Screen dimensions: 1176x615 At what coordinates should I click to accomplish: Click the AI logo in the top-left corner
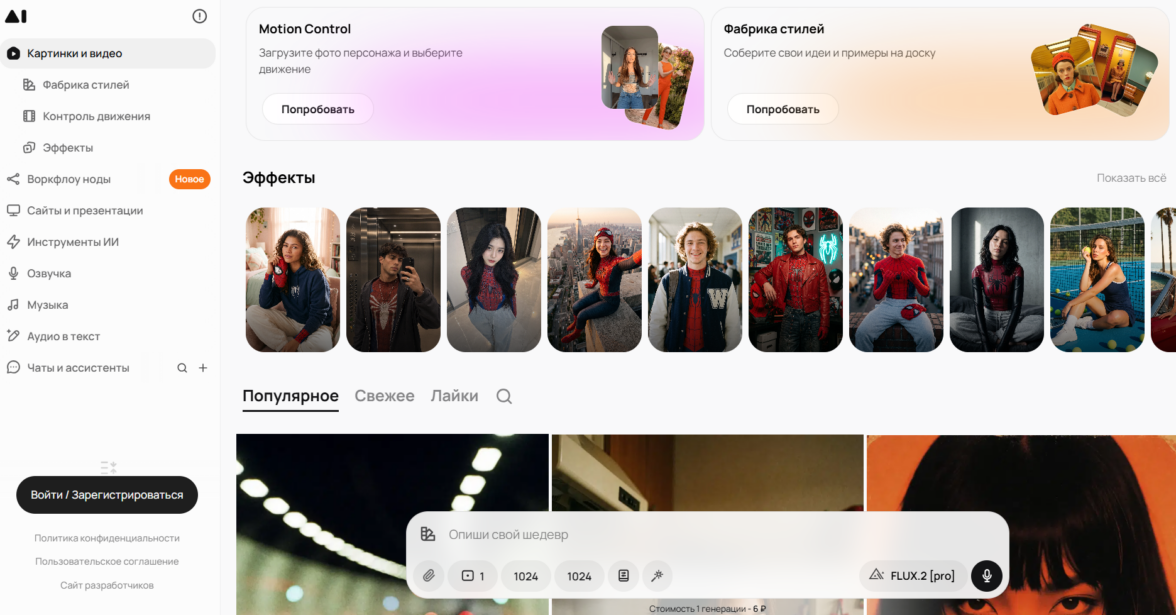click(16, 16)
